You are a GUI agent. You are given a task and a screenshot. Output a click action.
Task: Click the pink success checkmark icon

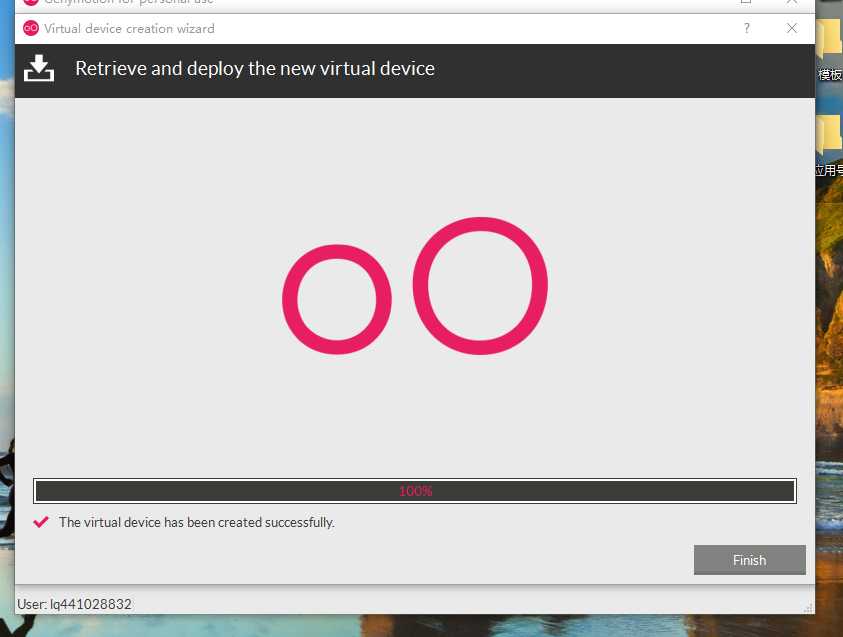pos(41,522)
